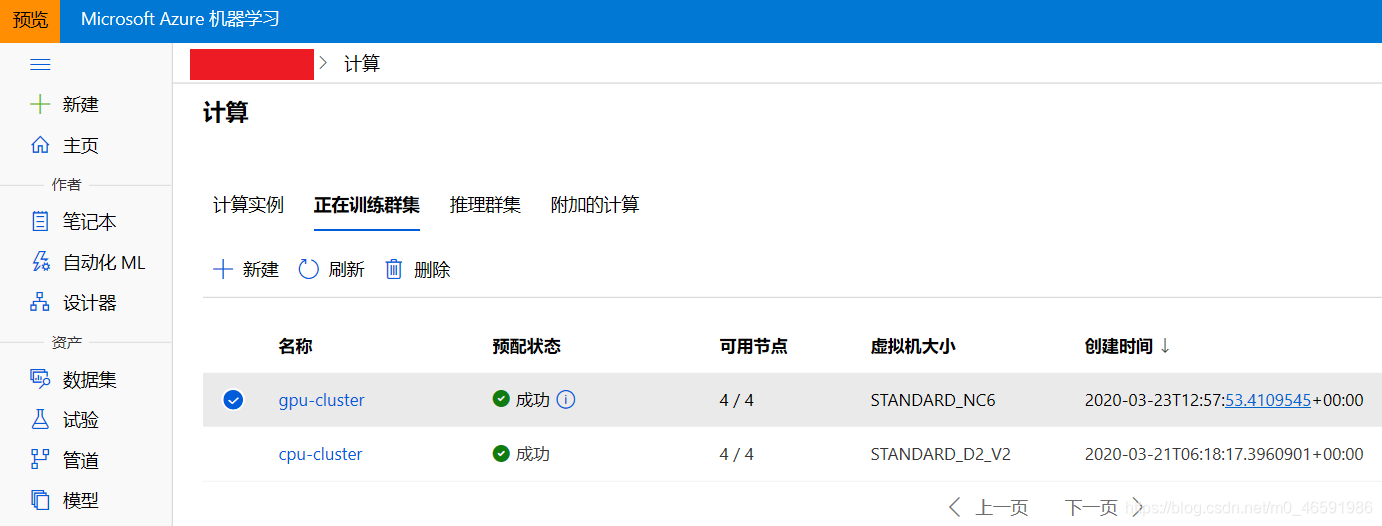This screenshot has width=1382, height=526.
Task: Switch to the 计算实例 tab
Action: [x=248, y=205]
